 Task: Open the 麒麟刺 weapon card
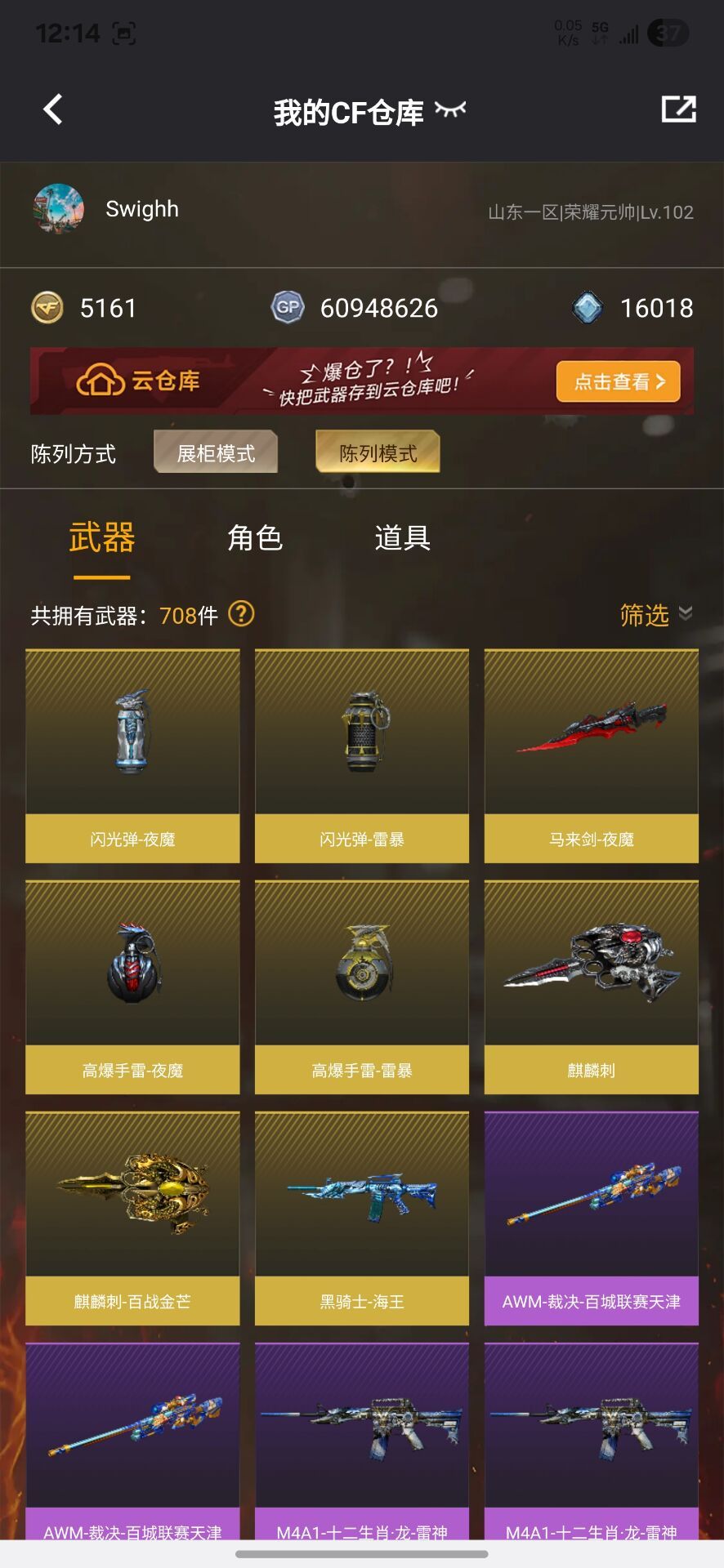pos(592,987)
